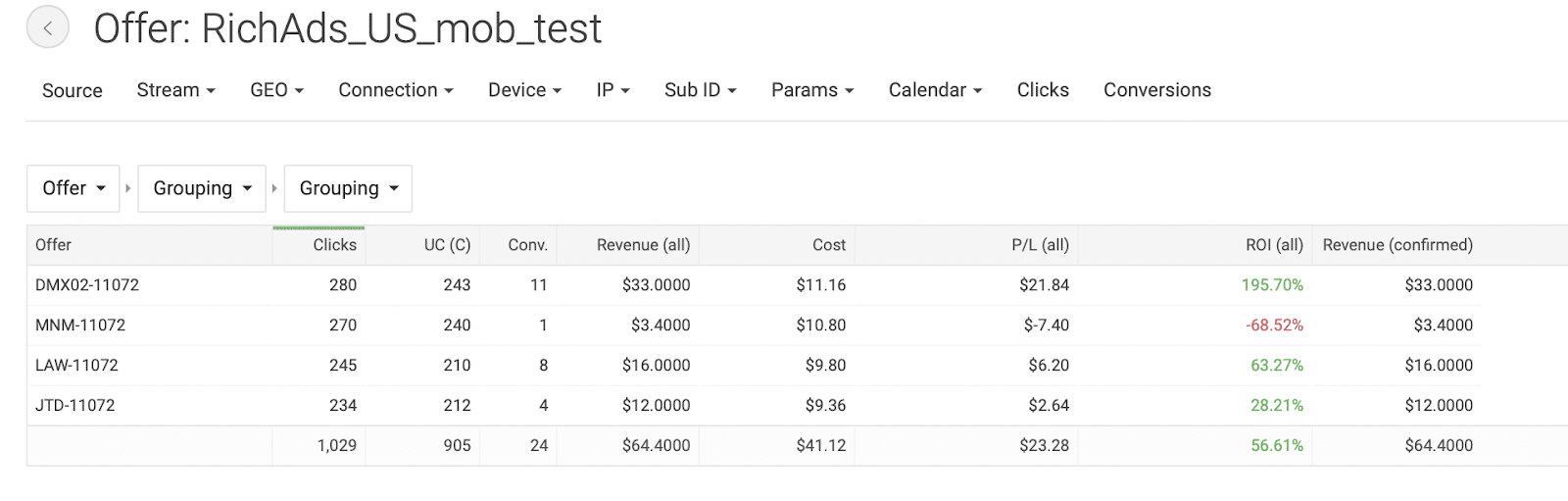Expand the IP menu
The height and width of the screenshot is (501, 1568).
point(612,90)
